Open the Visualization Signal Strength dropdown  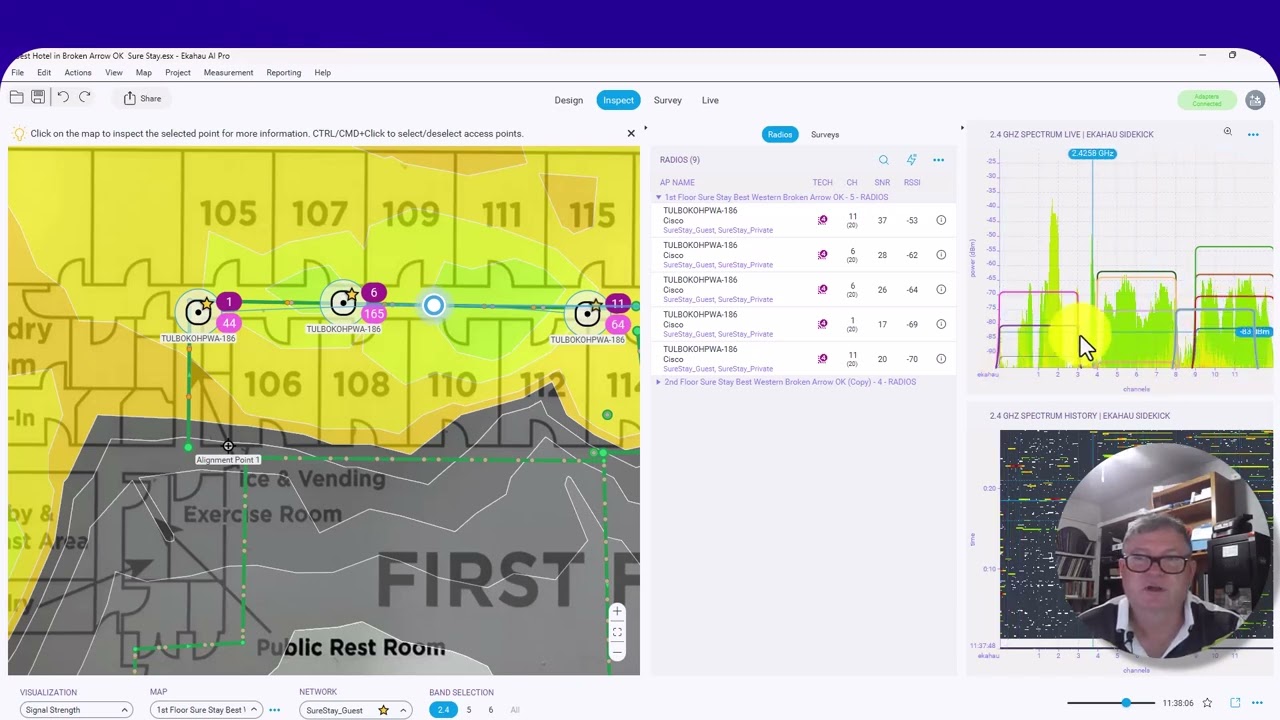[76, 710]
